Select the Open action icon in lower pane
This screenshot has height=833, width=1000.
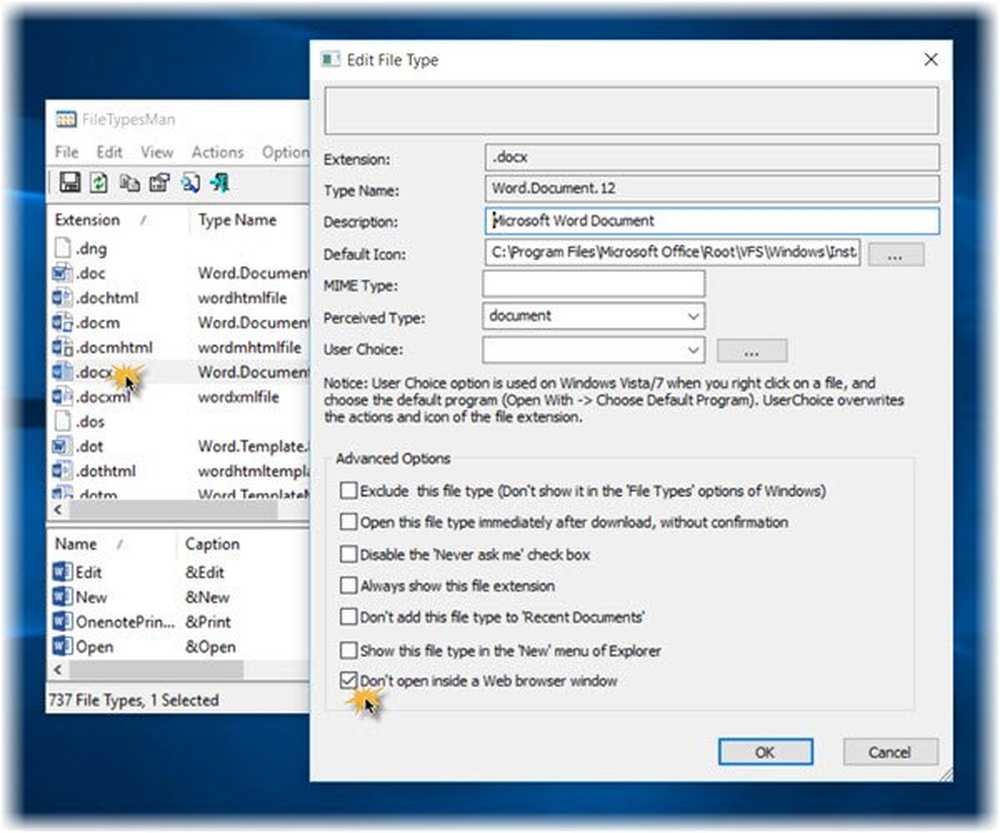tap(63, 647)
